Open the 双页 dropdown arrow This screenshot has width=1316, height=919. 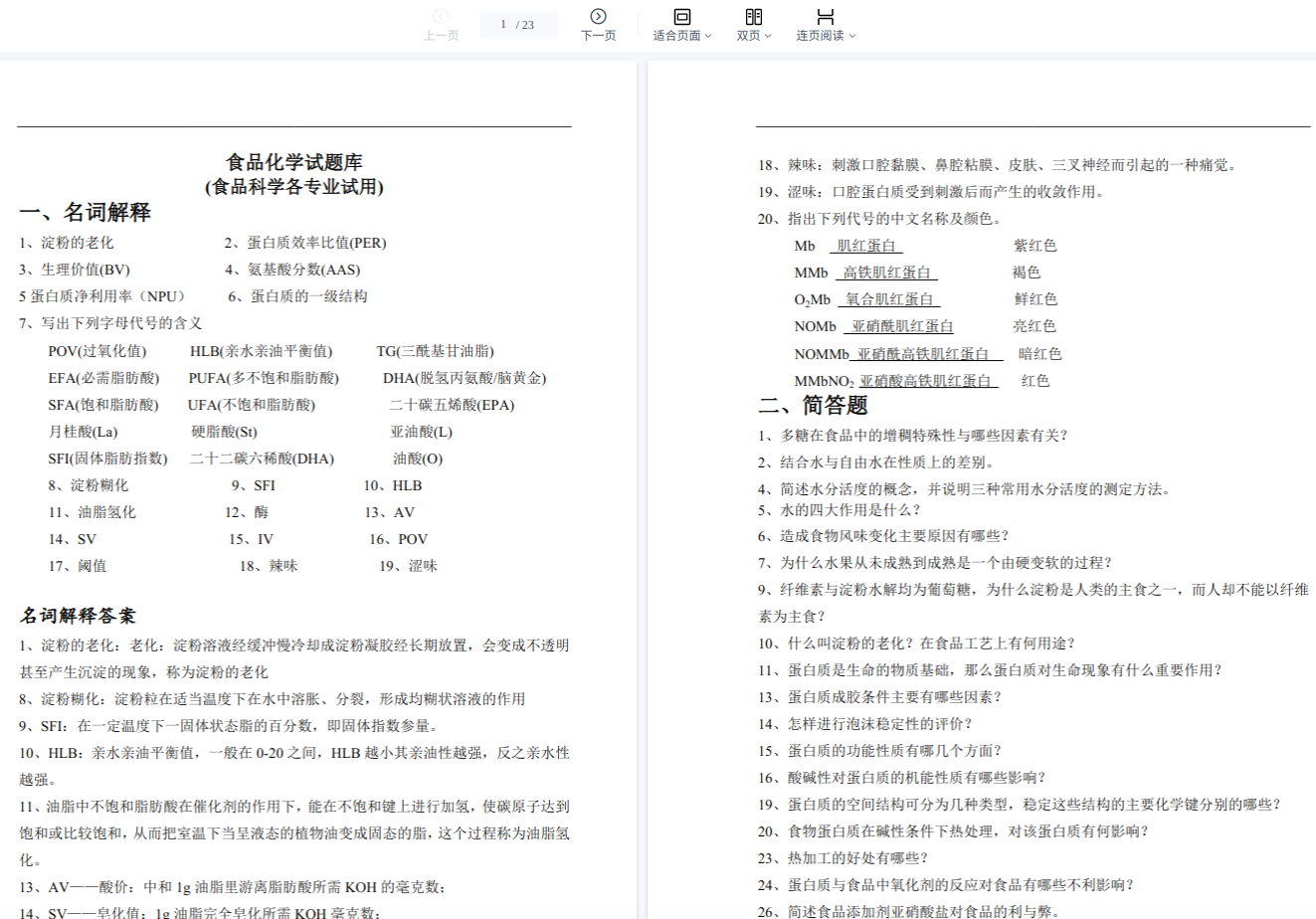[768, 36]
